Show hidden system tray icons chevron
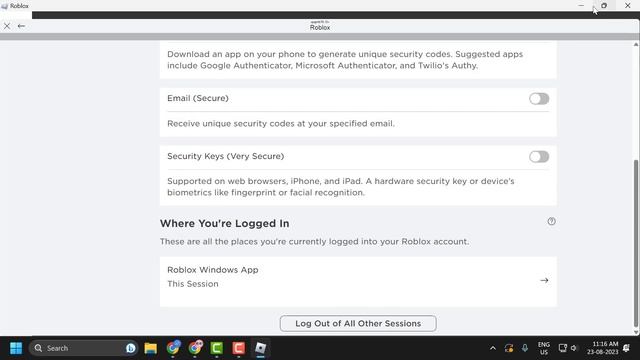The height and width of the screenshot is (360, 640). [493, 348]
